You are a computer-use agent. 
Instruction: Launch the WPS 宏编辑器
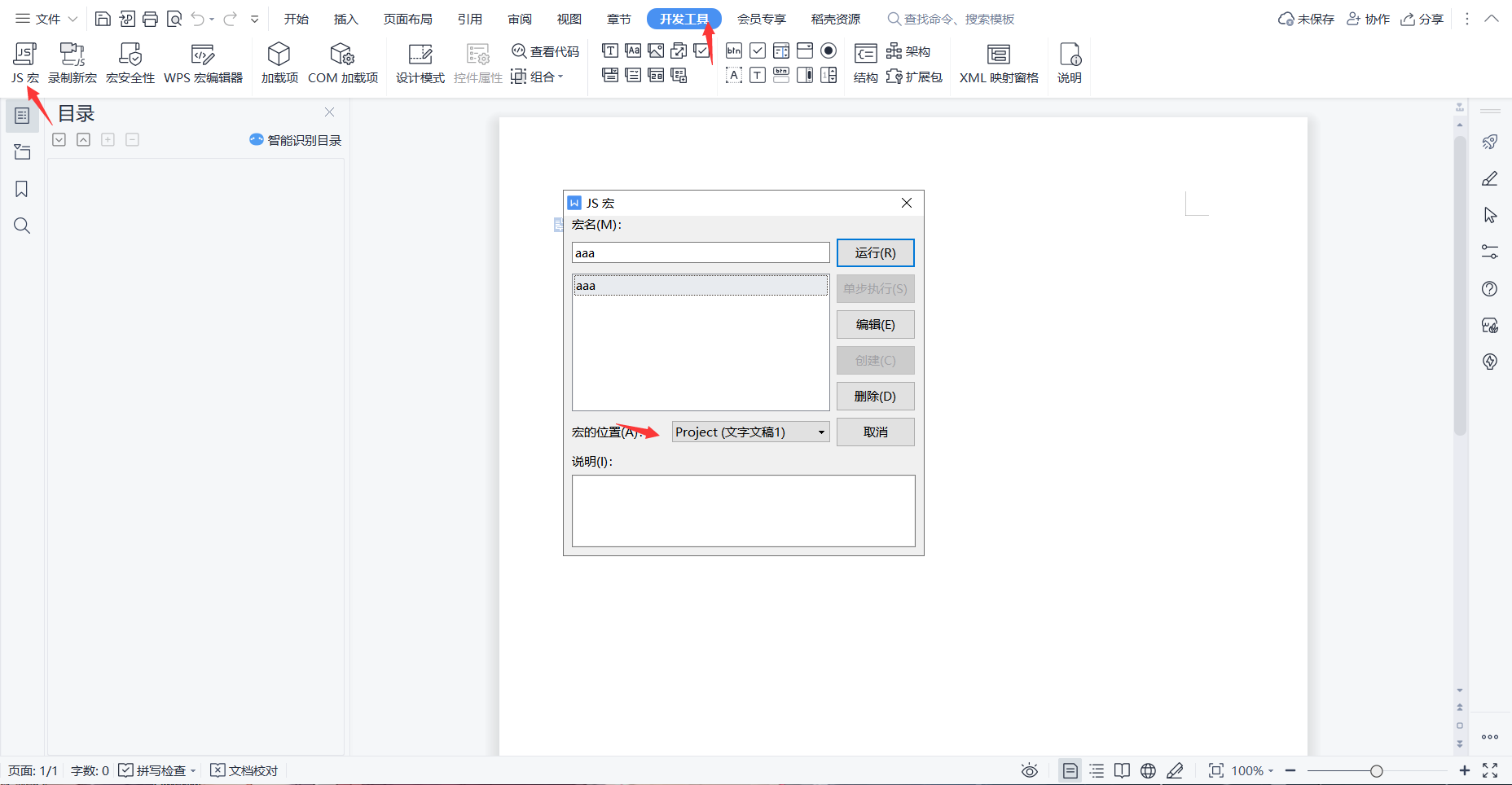(203, 64)
